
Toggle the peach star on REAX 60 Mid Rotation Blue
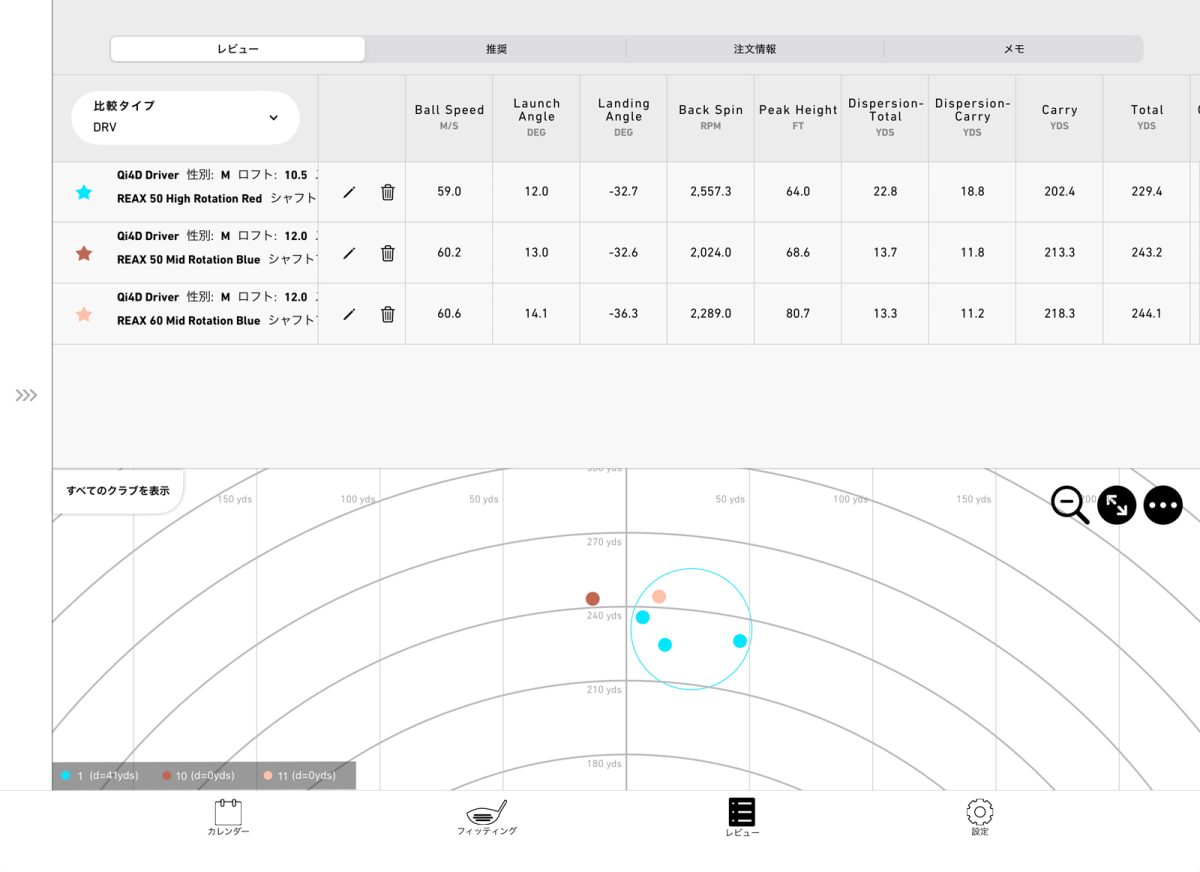[84, 314]
